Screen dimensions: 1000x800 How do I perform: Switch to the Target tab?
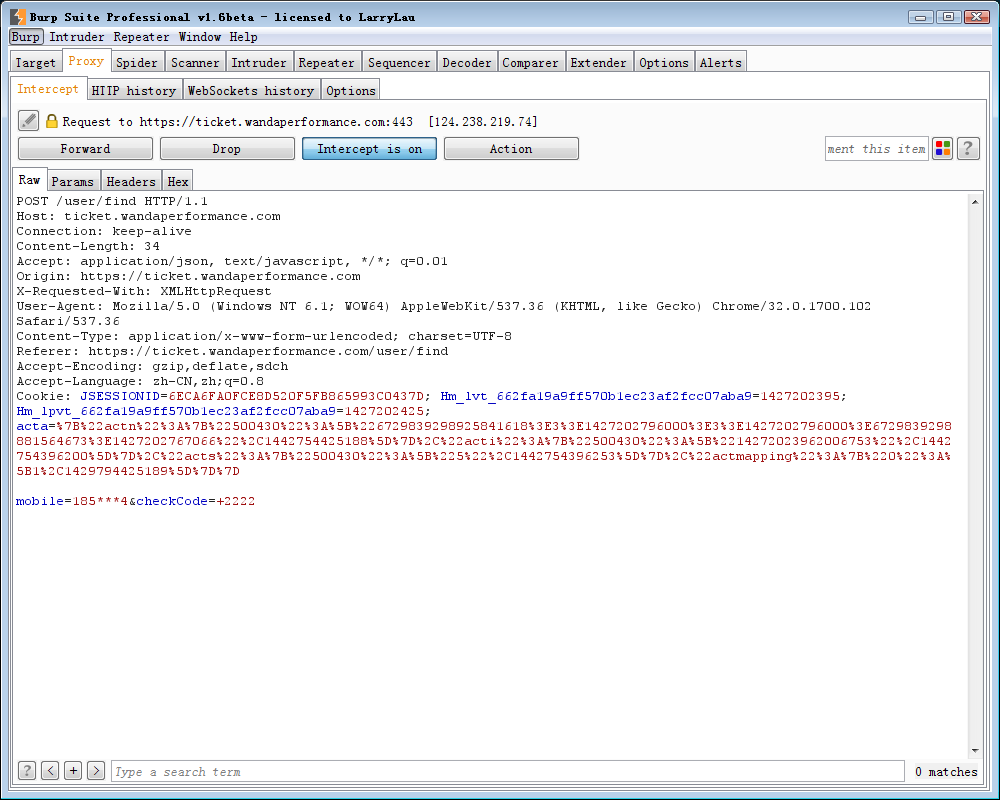coord(36,63)
